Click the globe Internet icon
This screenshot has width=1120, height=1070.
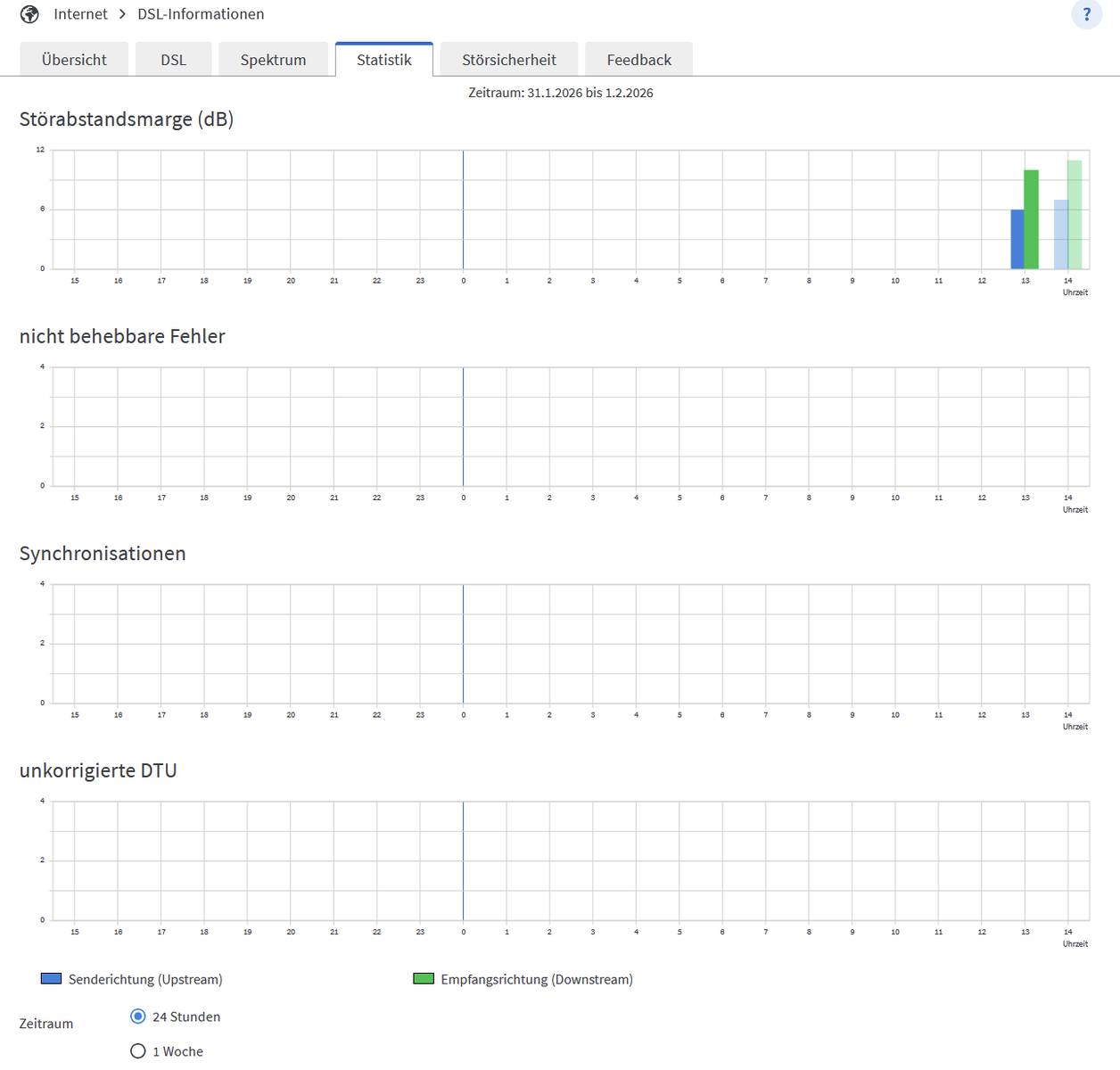29,14
